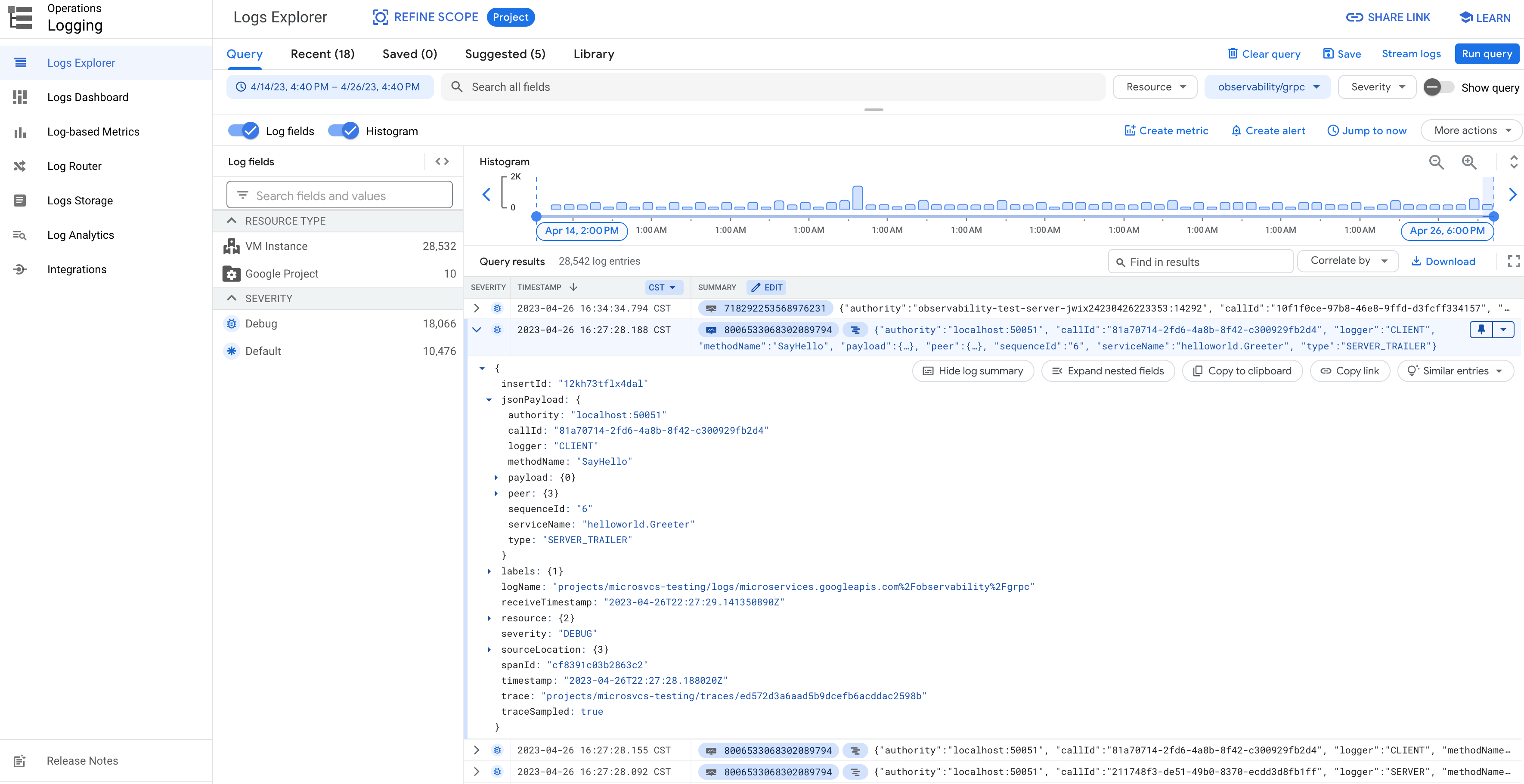
Task: Click the histogram end time slider handle
Action: pyautogui.click(x=1493, y=216)
